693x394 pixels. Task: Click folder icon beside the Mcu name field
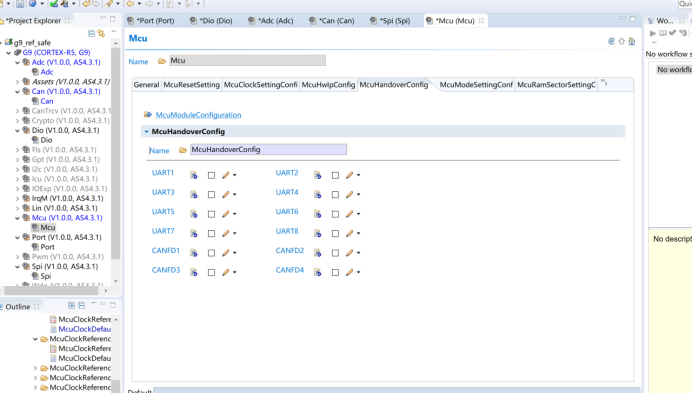[x=162, y=61]
